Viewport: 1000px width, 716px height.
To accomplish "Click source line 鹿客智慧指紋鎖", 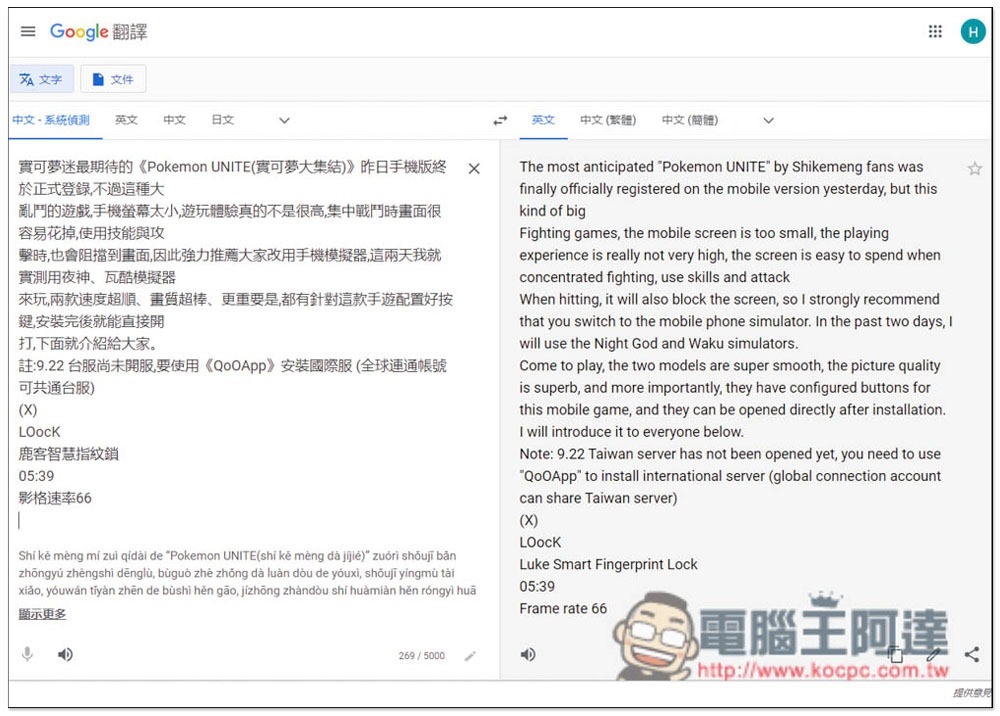I will coord(68,454).
